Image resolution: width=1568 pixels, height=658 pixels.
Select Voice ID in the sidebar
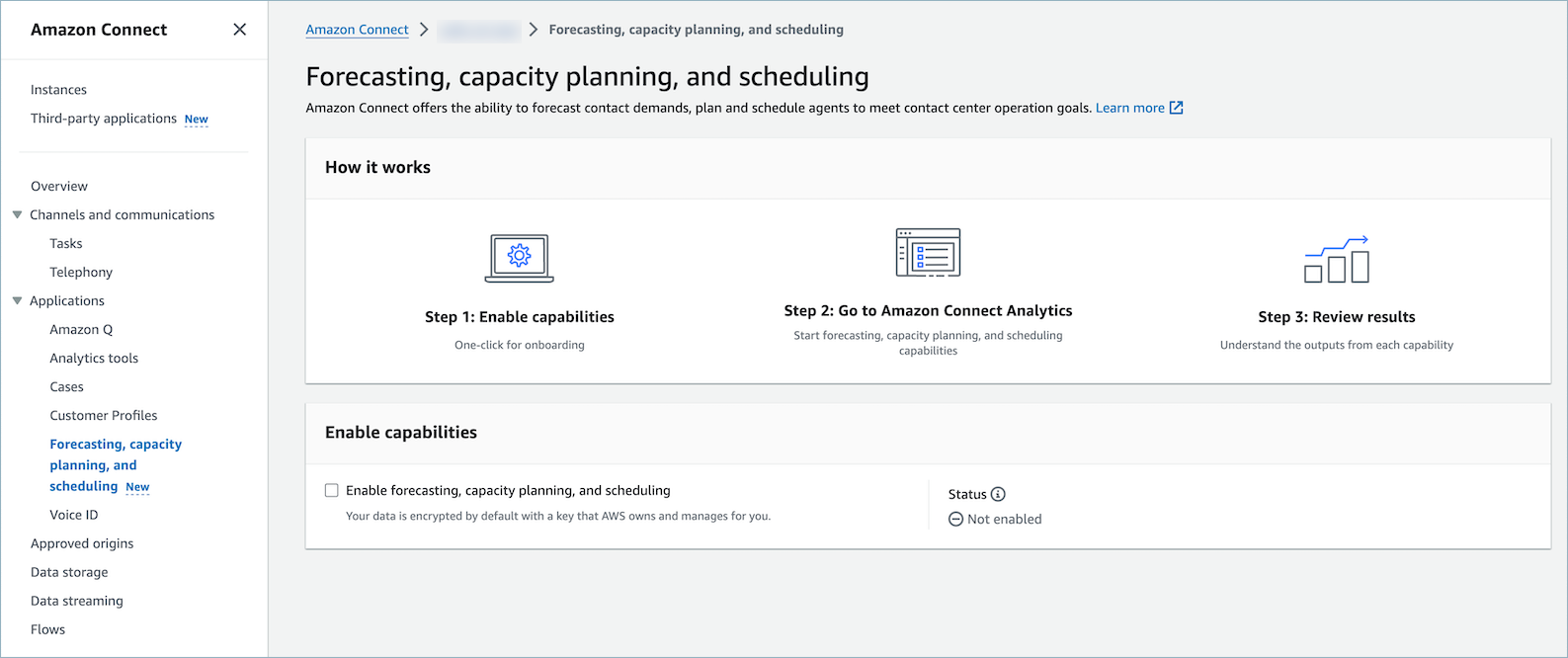pos(72,514)
